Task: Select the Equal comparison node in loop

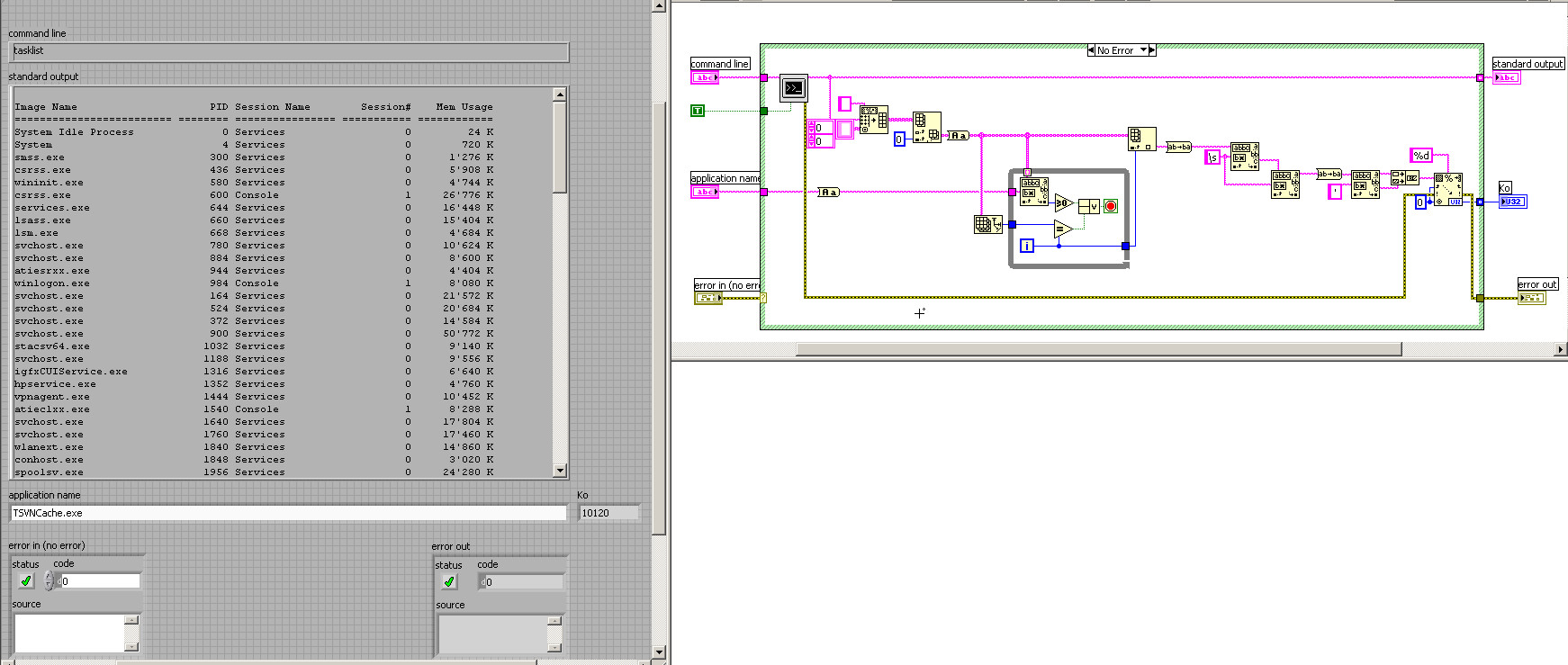Action: (1063, 229)
